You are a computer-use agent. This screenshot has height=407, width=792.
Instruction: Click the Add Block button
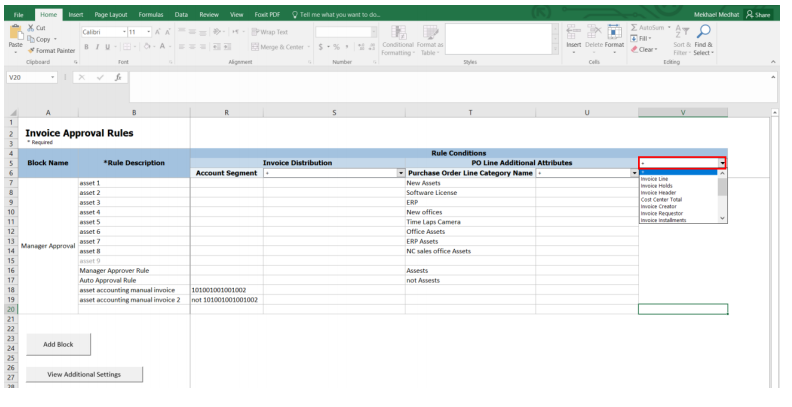[58, 344]
